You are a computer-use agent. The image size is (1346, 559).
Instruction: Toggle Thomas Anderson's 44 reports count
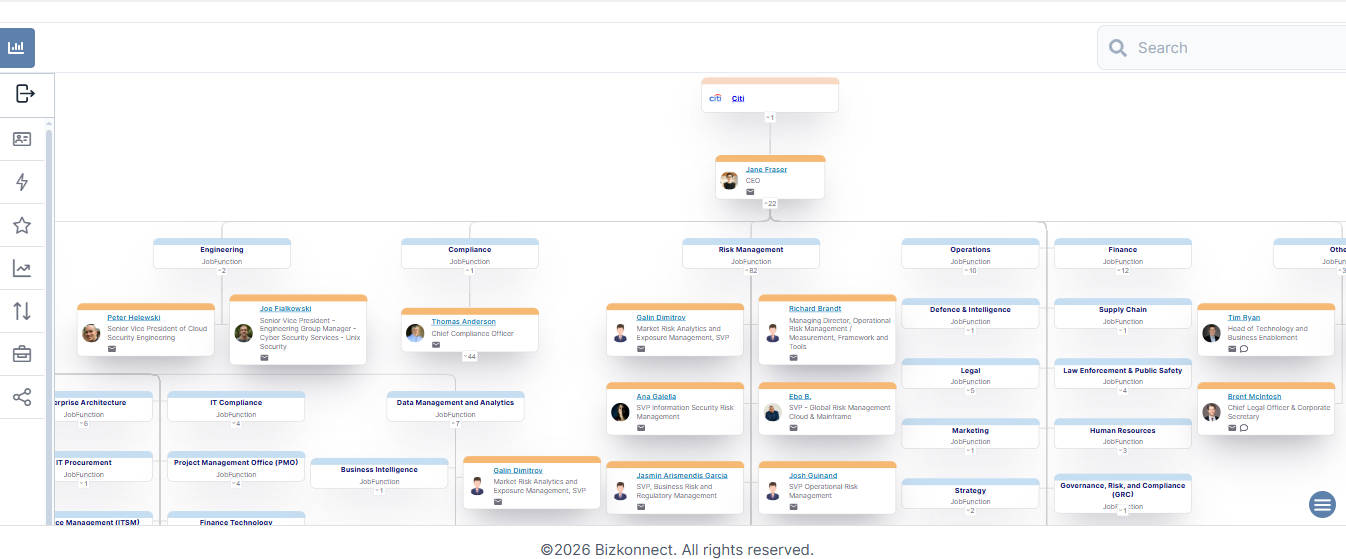pyautogui.click(x=470, y=356)
